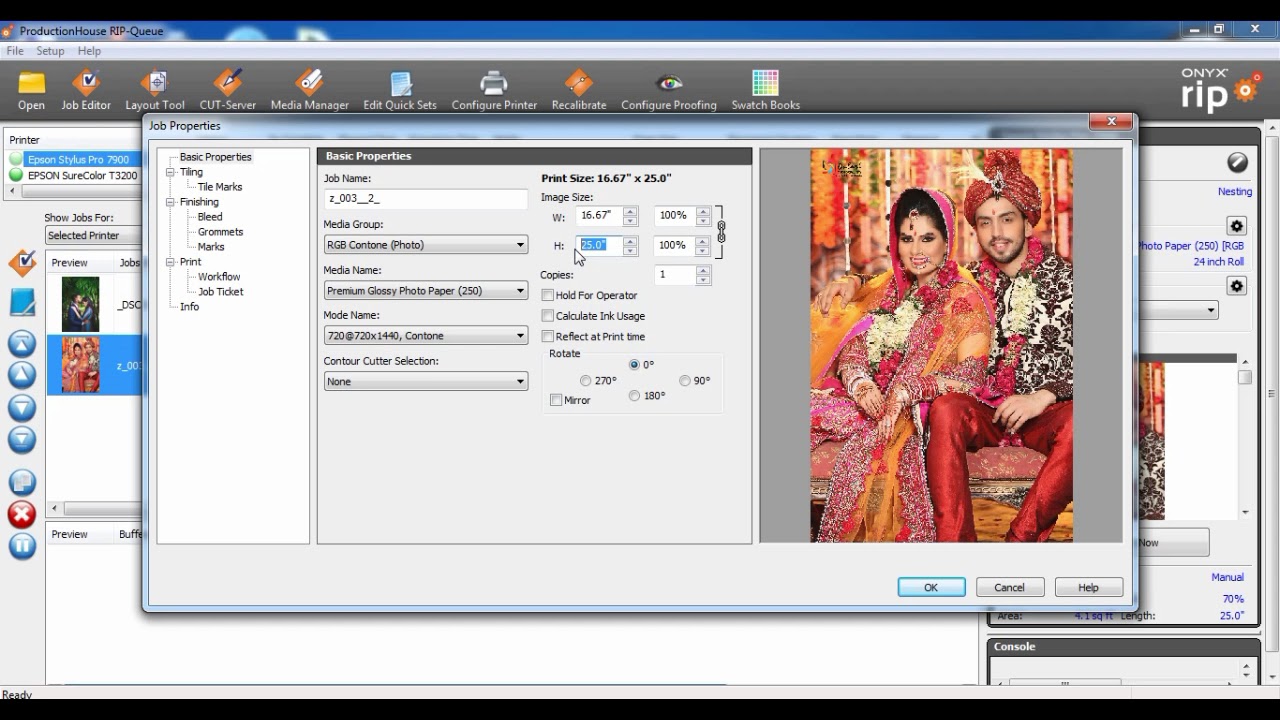Viewport: 1280px width, 720px height.
Task: Click the Recalibrate toolbar icon
Action: [578, 84]
